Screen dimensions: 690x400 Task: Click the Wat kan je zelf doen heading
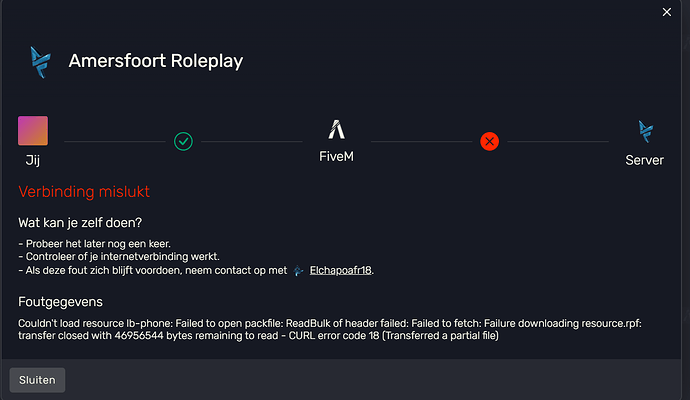[80, 223]
